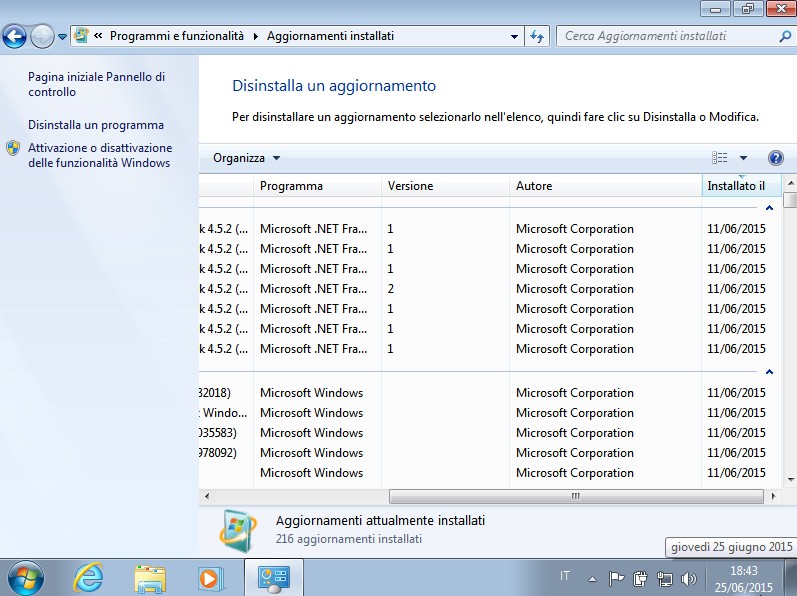Open Pagina iniziale Pannello di controllo link
This screenshot has width=797, height=596.
coord(97,84)
